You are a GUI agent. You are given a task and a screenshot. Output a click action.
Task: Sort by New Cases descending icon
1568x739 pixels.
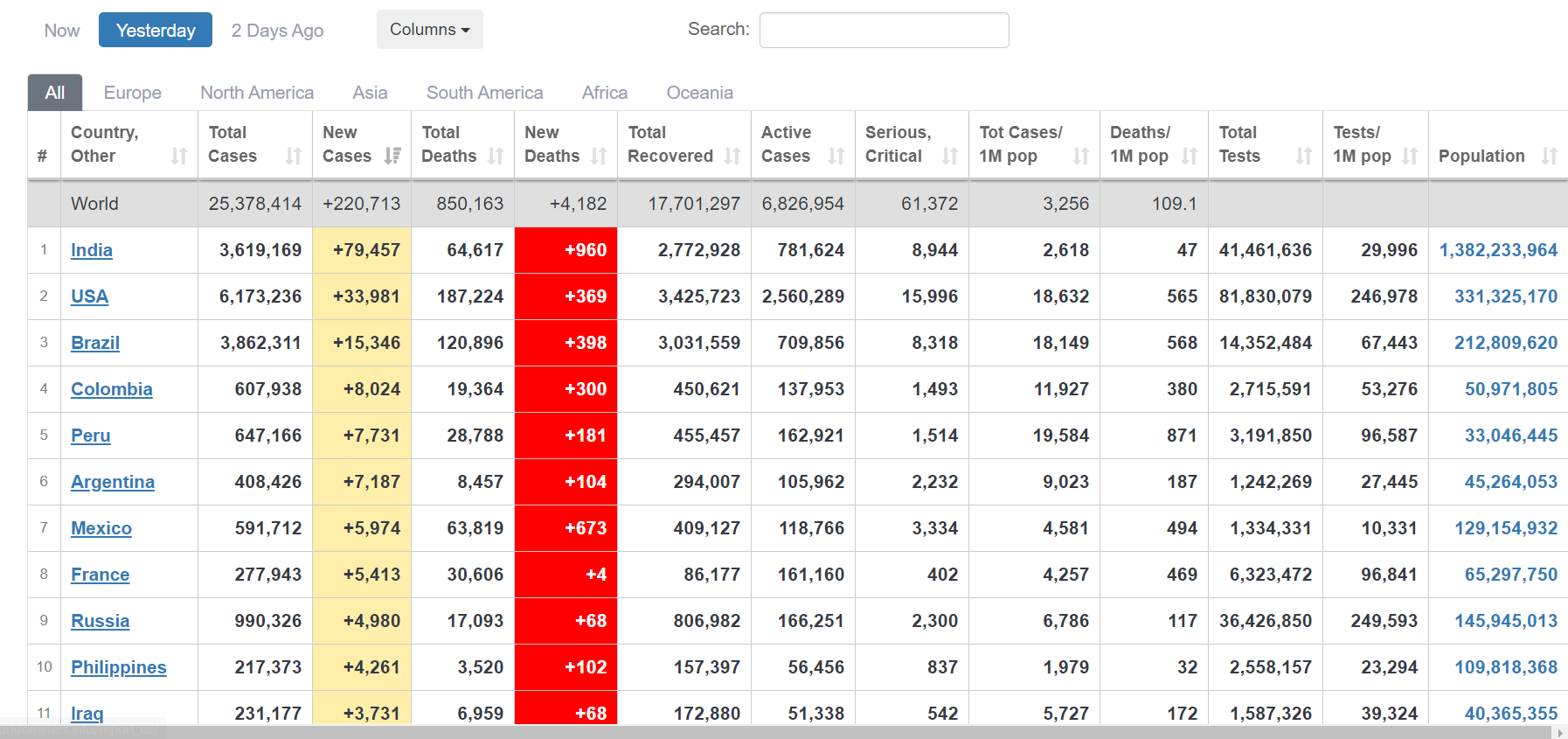[392, 156]
